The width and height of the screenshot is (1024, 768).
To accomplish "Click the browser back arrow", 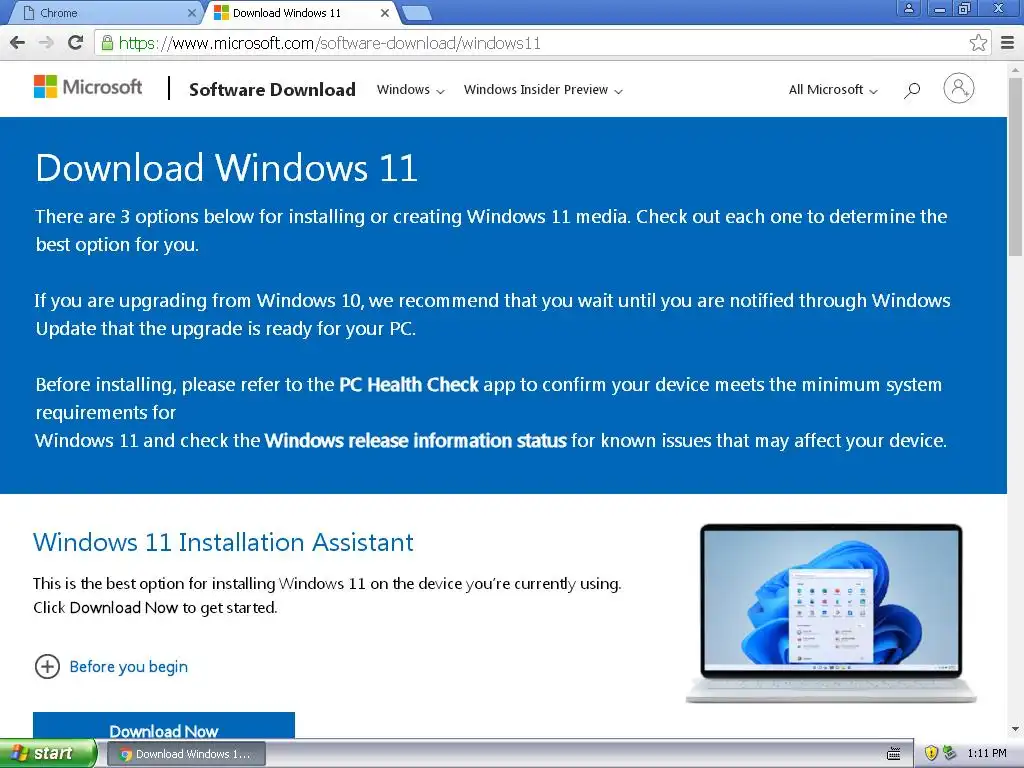I will 18,43.
